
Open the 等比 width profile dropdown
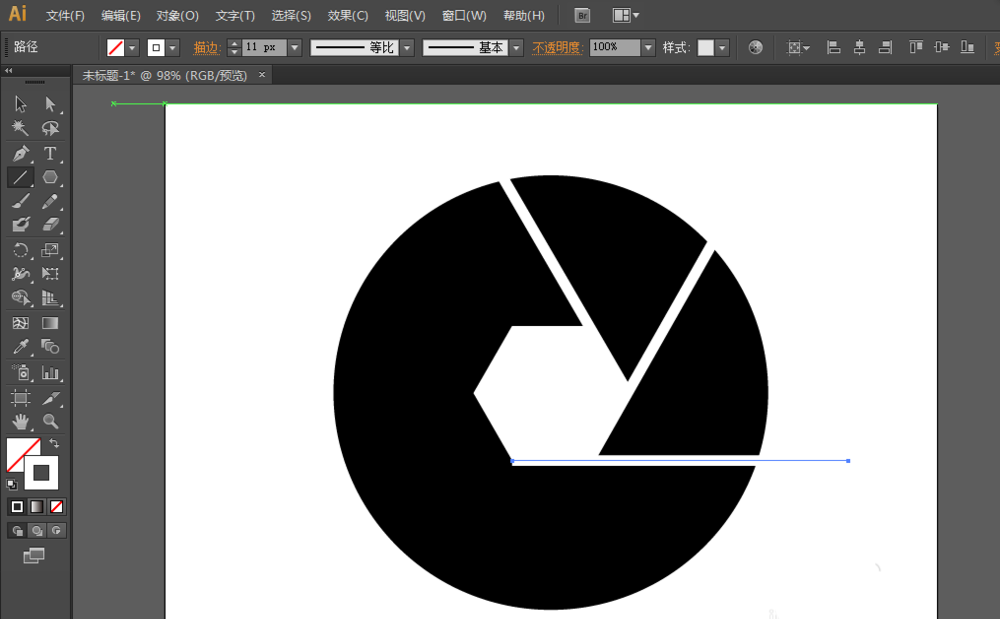click(x=408, y=46)
